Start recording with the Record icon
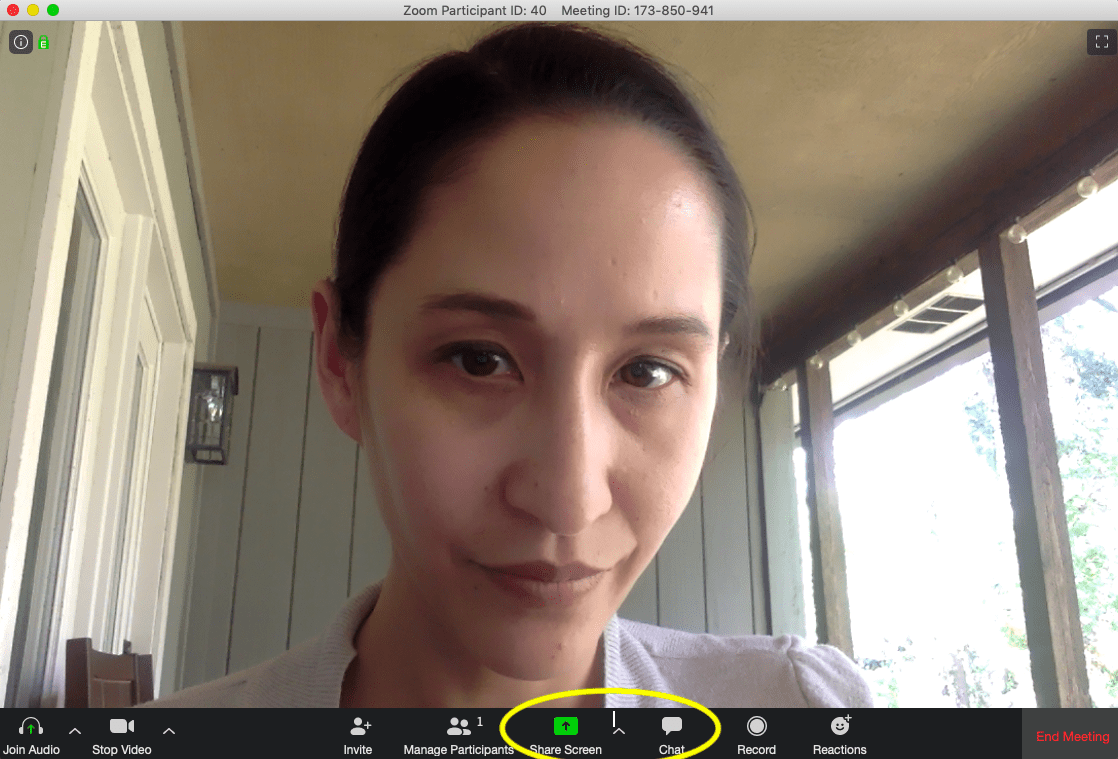 point(757,726)
